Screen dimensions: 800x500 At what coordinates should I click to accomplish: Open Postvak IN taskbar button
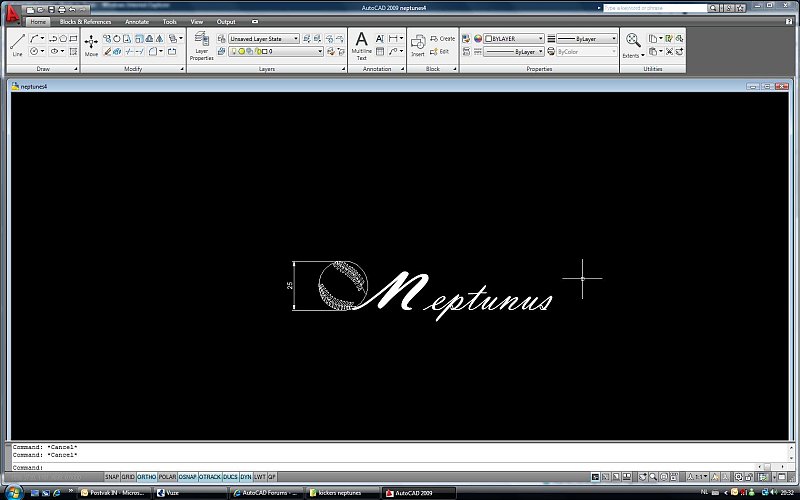pyautogui.click(x=113, y=493)
